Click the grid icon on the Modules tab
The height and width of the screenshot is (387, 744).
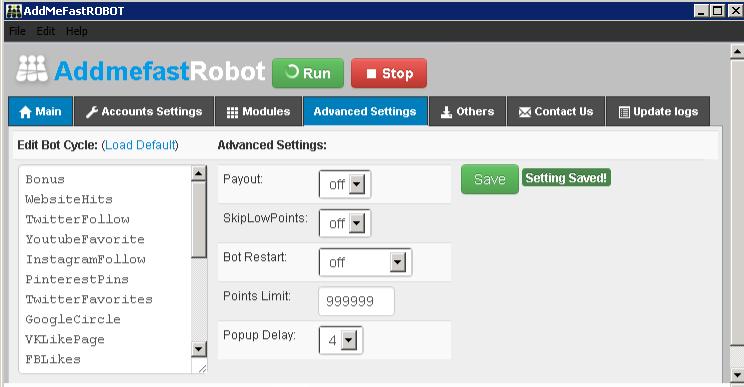tap(232, 112)
